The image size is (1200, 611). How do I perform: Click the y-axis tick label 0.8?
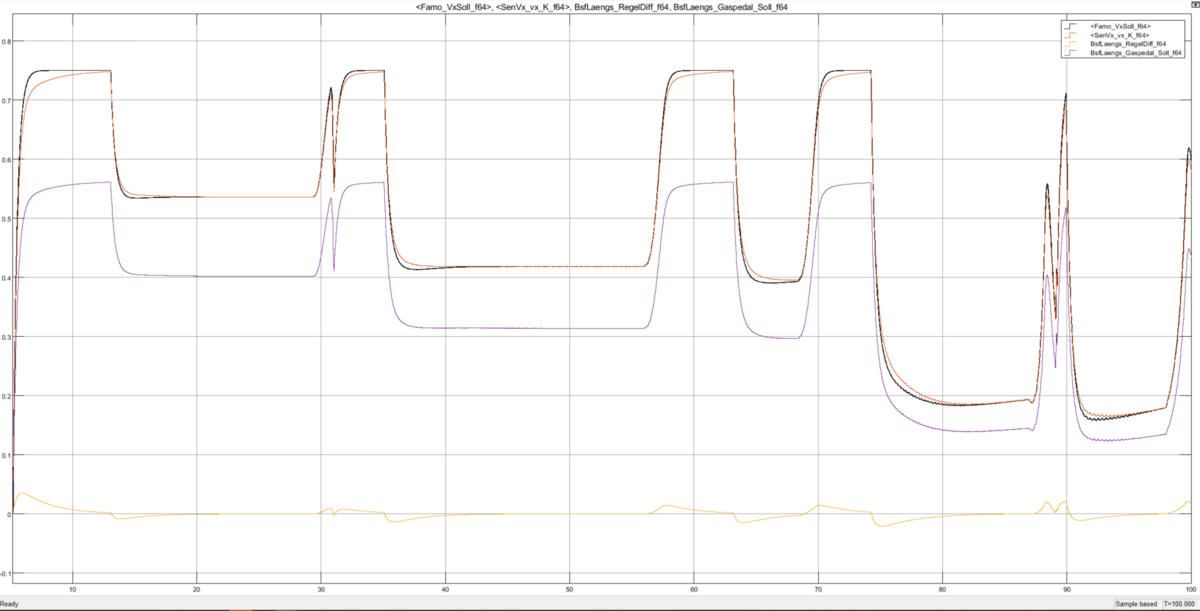tap(7, 42)
